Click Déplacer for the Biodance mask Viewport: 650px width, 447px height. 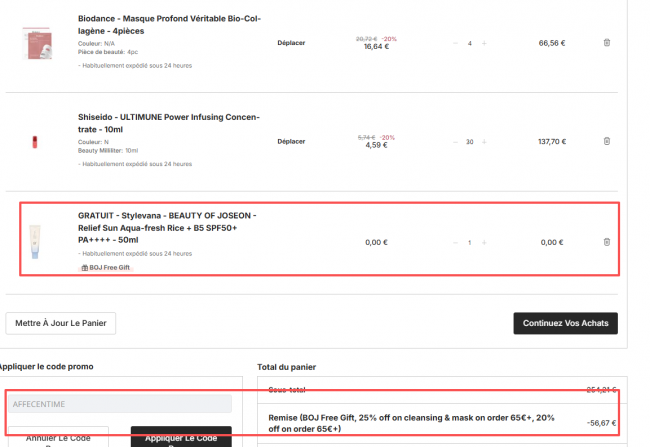pyautogui.click(x=291, y=43)
